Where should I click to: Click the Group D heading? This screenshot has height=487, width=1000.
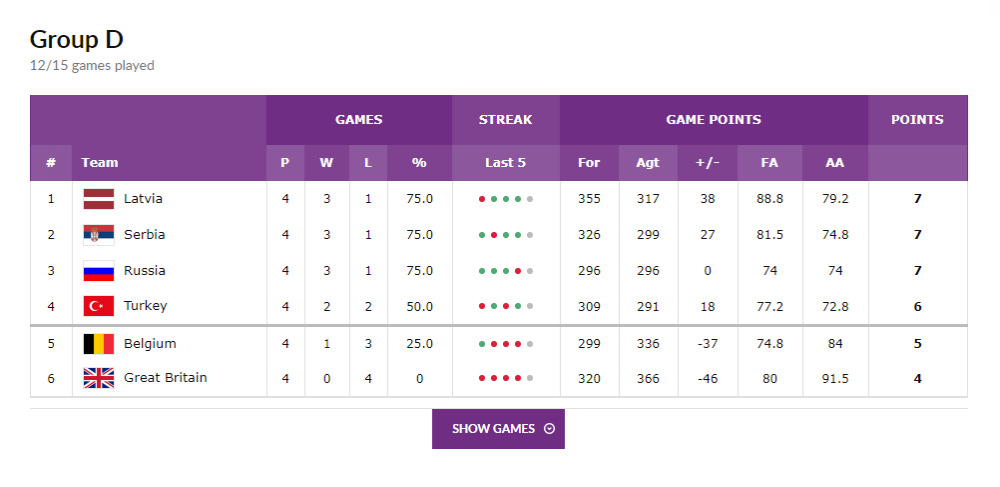click(x=77, y=39)
